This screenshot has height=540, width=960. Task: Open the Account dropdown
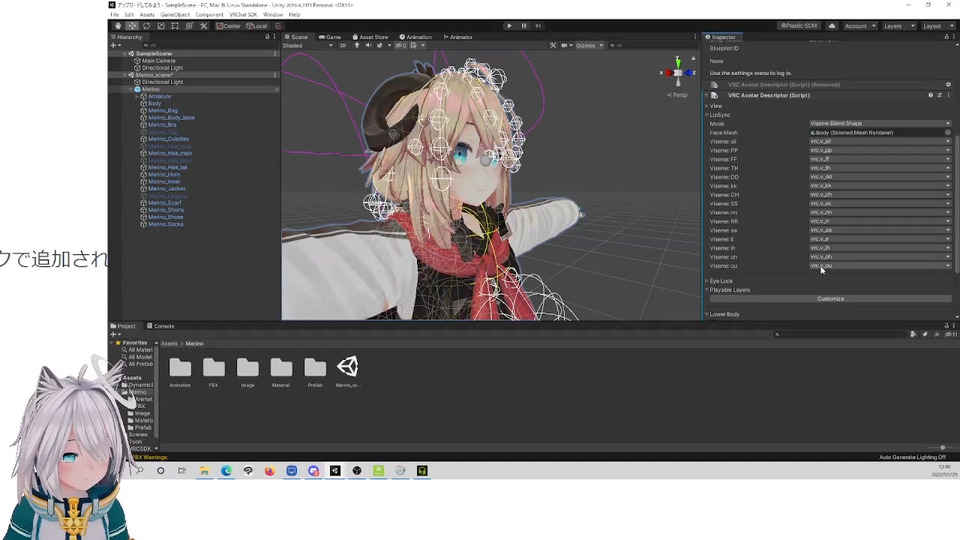click(860, 26)
